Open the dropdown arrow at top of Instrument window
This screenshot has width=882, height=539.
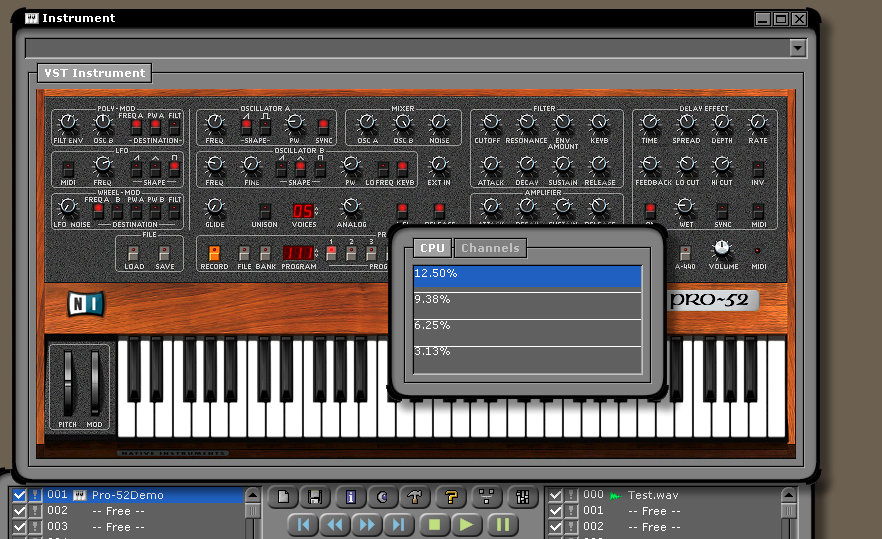tap(797, 48)
